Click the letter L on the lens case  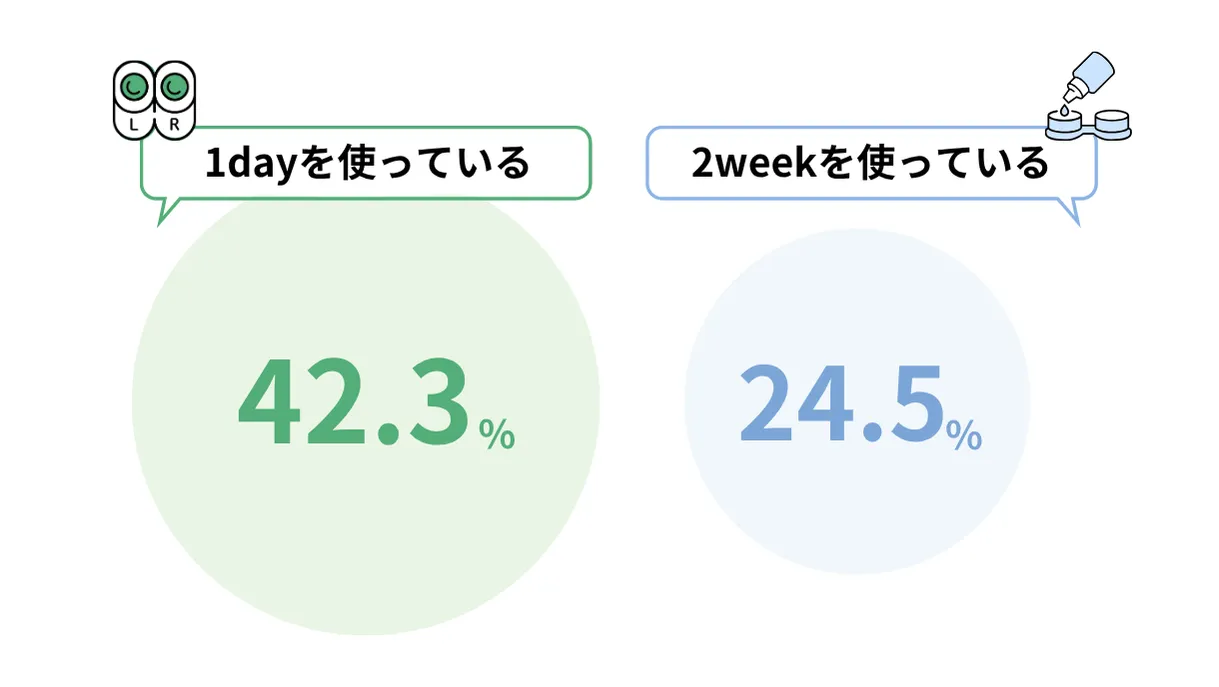[134, 124]
